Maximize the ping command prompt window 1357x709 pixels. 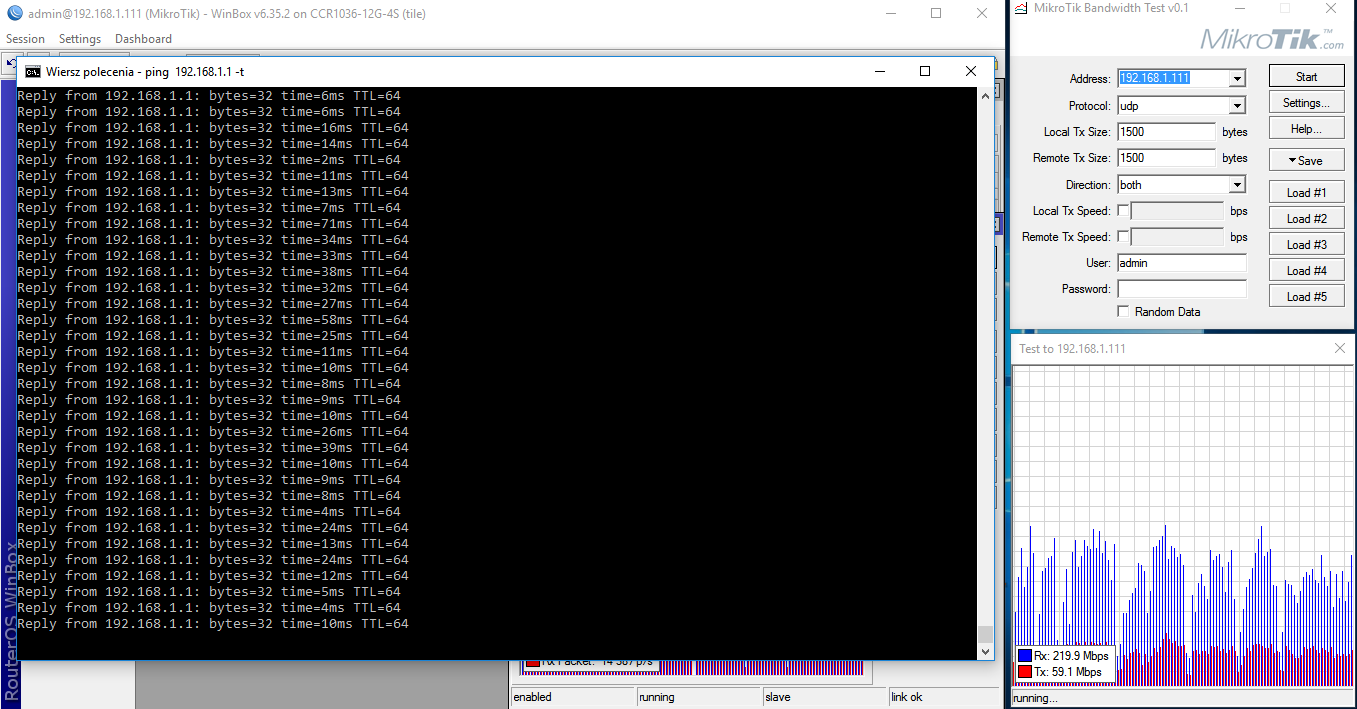(x=925, y=71)
